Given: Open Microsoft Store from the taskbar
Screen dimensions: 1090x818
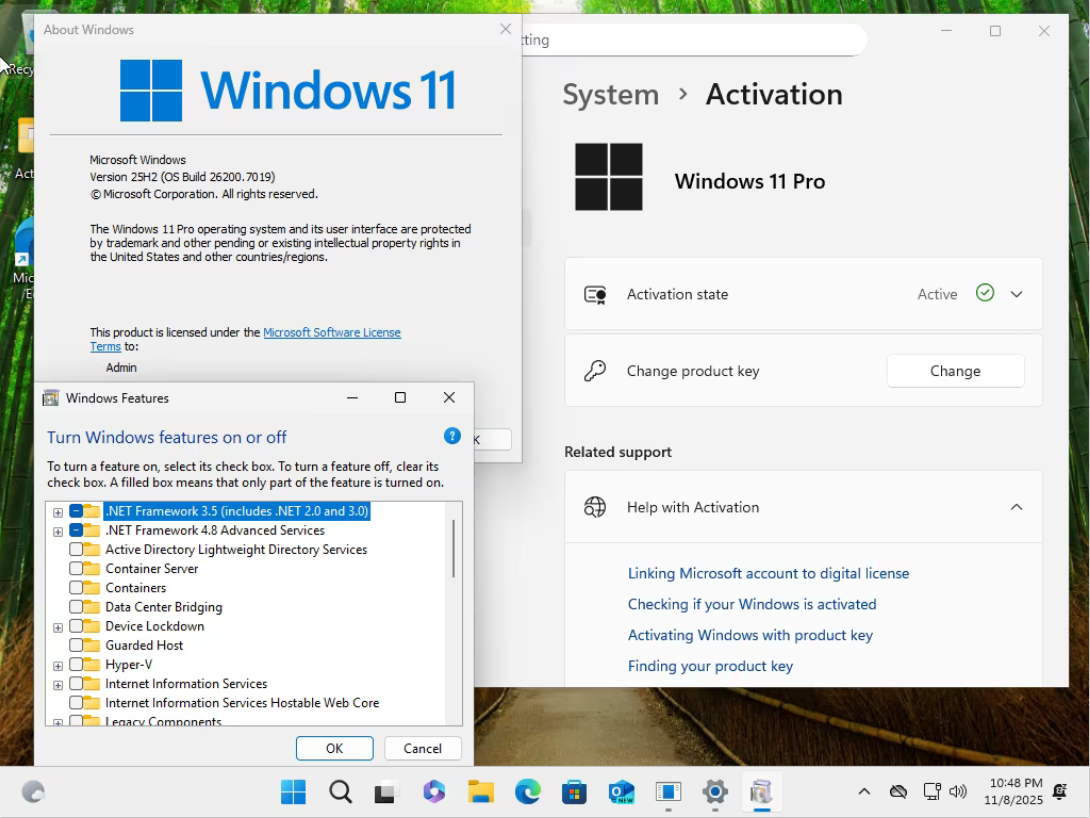Looking at the screenshot, I should click(574, 793).
